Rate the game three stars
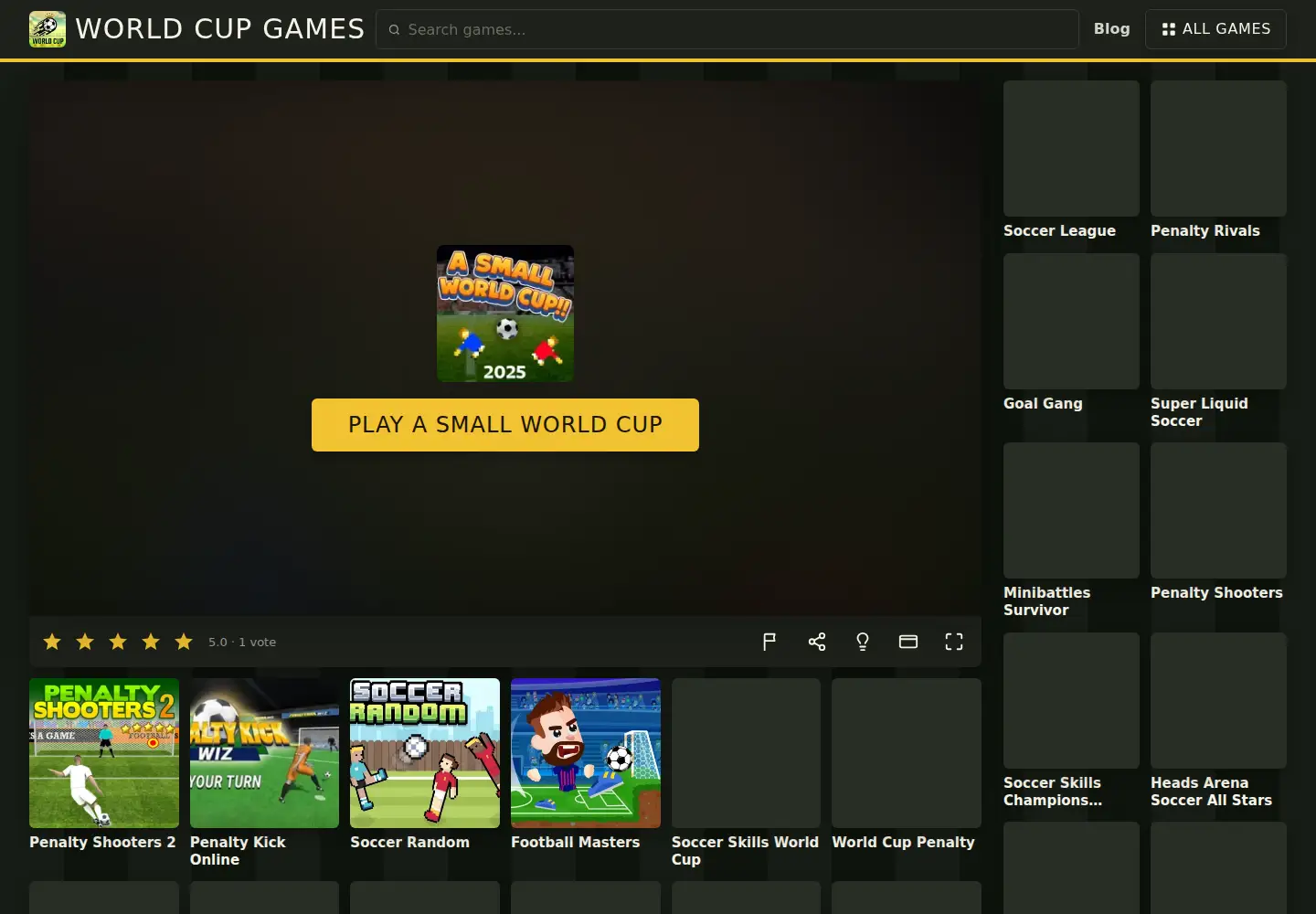This screenshot has height=914, width=1316. (x=118, y=642)
